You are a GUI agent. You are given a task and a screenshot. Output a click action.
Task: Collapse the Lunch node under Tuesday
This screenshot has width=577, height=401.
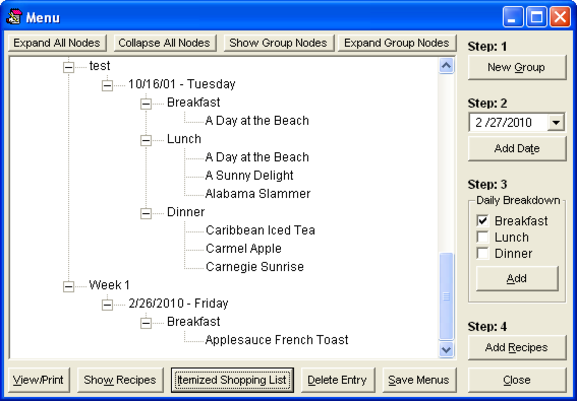click(x=146, y=140)
